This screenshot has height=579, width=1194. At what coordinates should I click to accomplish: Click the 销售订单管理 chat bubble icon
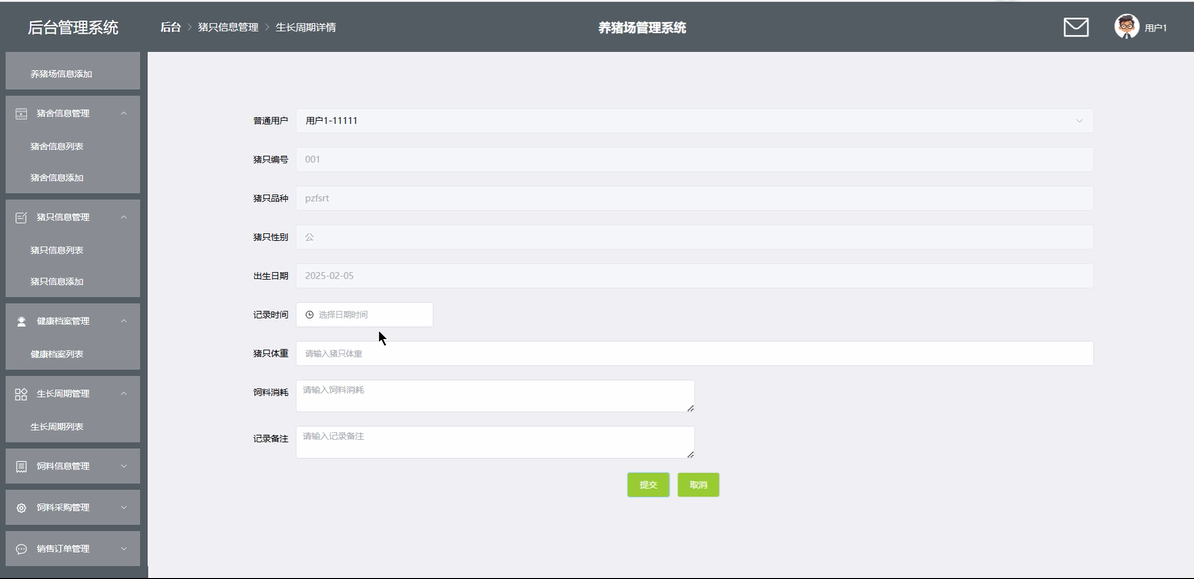point(21,549)
